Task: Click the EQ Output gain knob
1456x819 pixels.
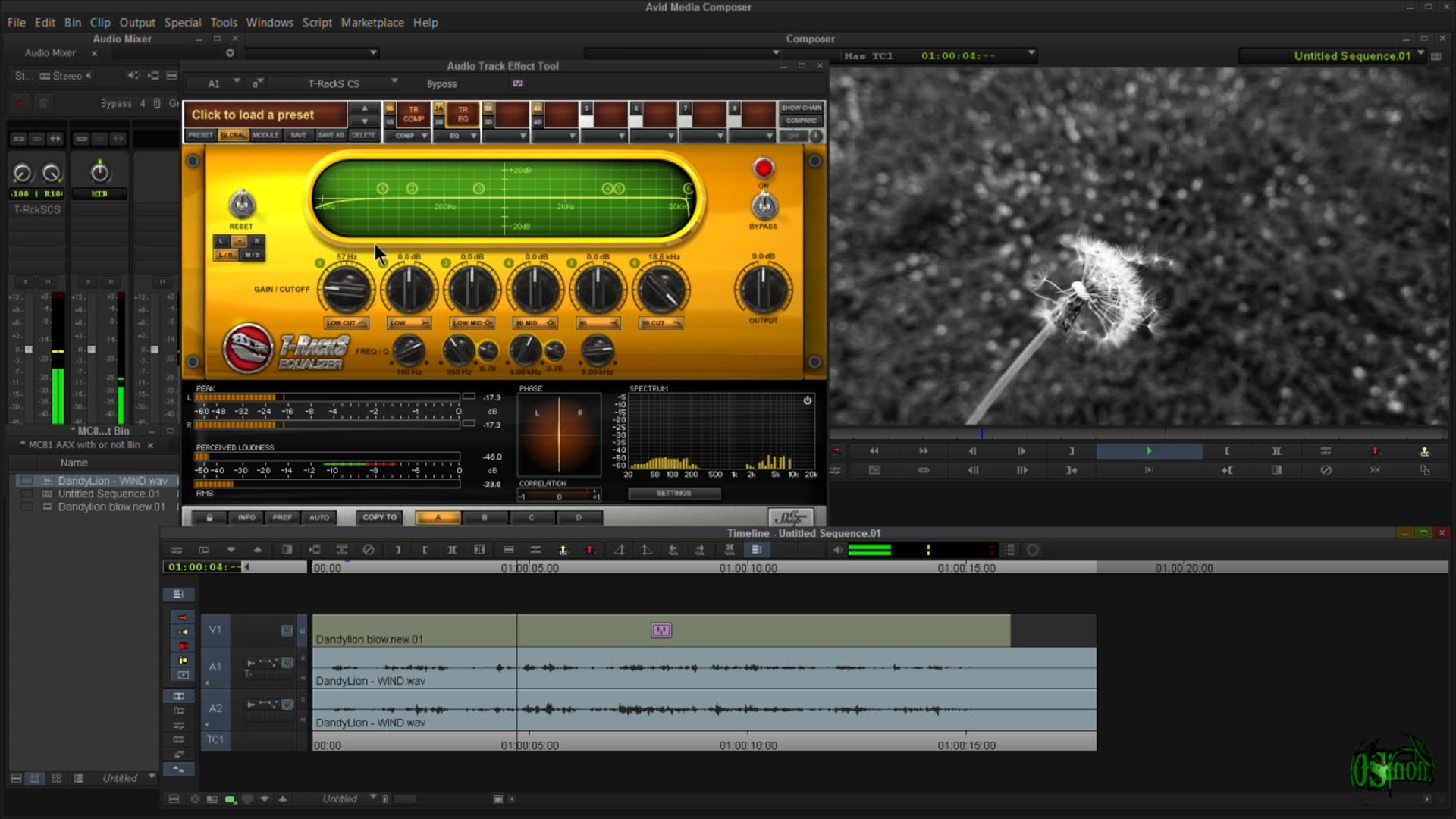Action: coord(763,290)
